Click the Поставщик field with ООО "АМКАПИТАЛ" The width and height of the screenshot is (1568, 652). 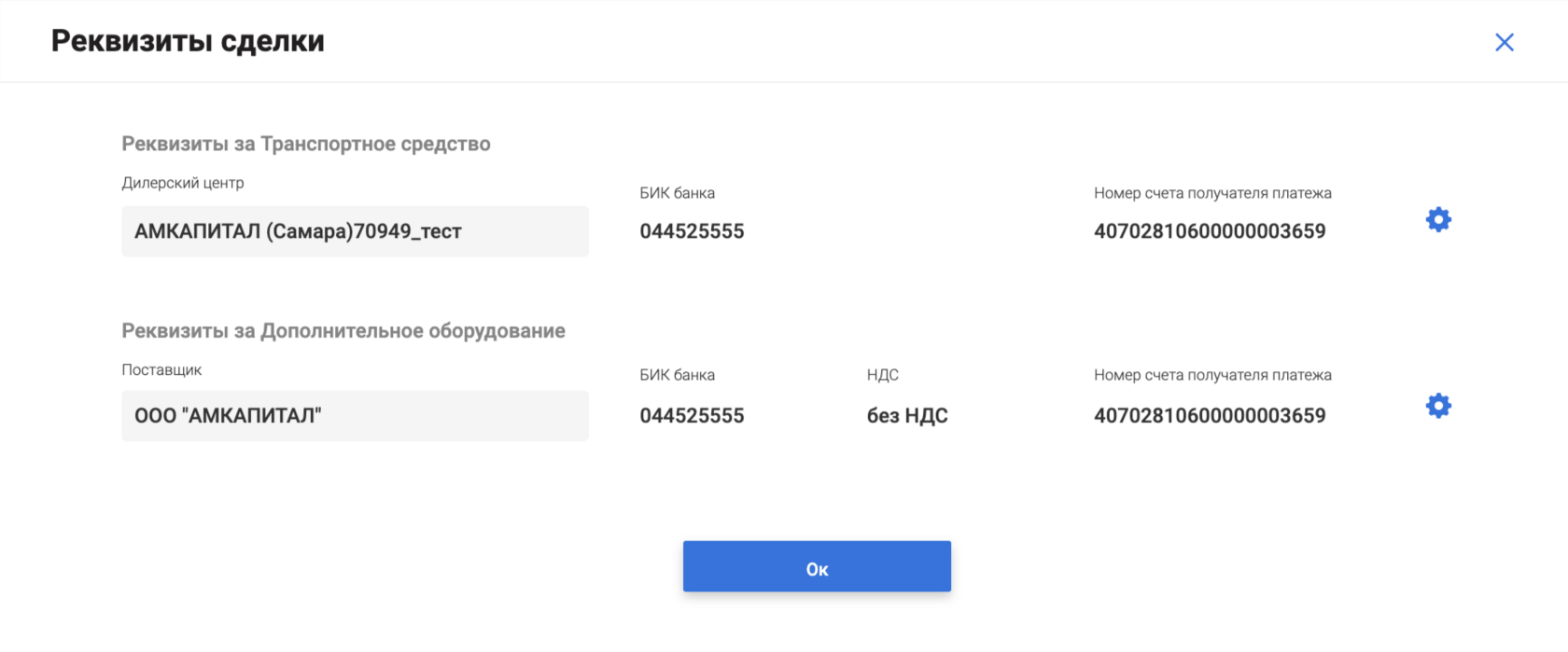[355, 416]
